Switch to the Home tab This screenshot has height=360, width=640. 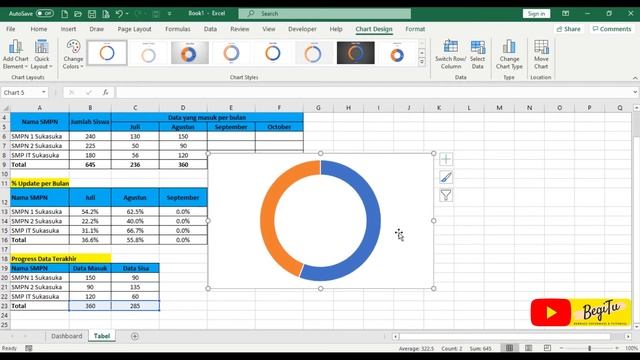(x=38, y=29)
